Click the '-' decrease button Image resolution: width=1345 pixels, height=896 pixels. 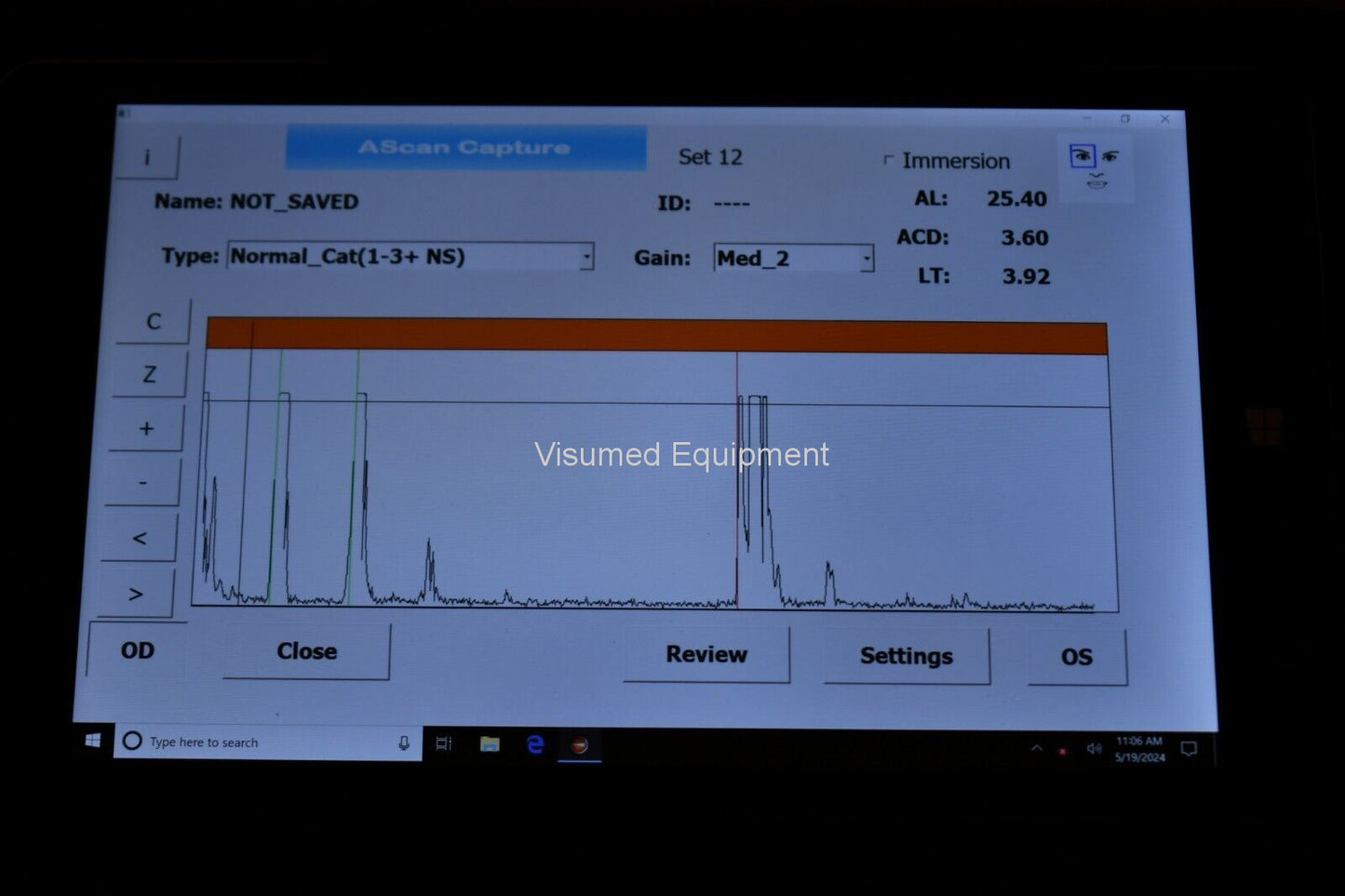click(142, 482)
